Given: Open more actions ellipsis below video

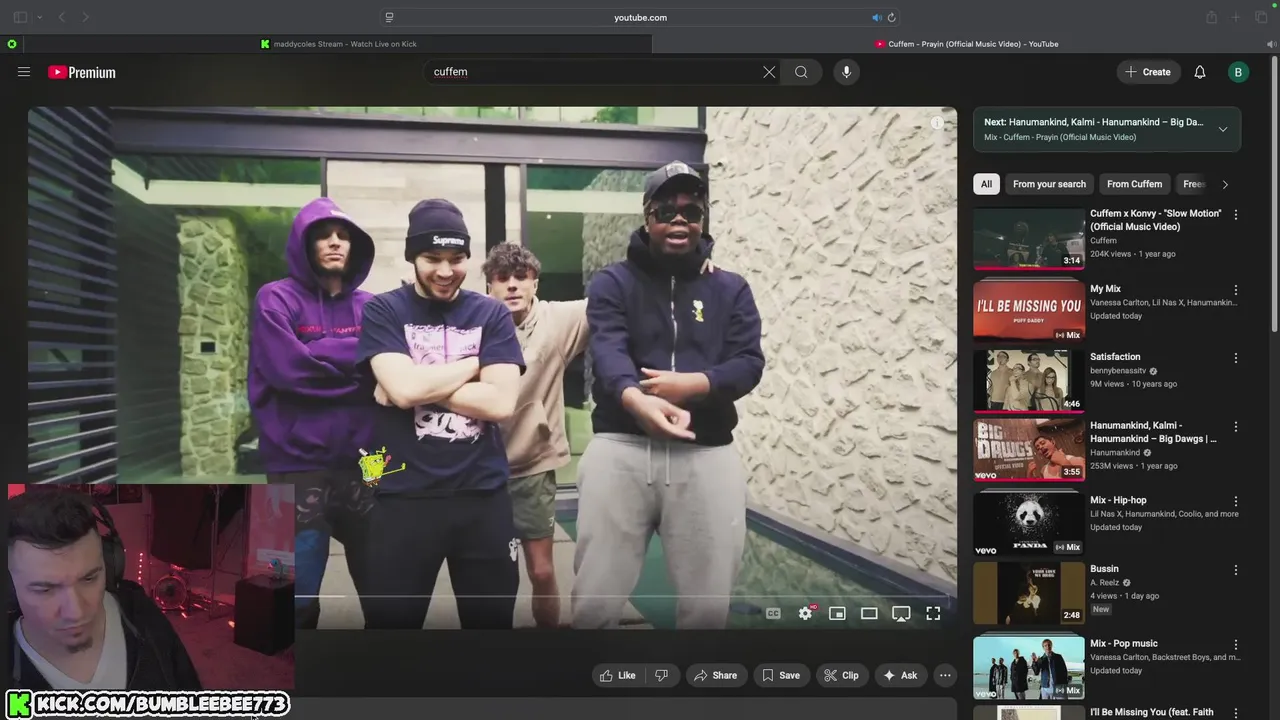Looking at the screenshot, I should pos(945,675).
